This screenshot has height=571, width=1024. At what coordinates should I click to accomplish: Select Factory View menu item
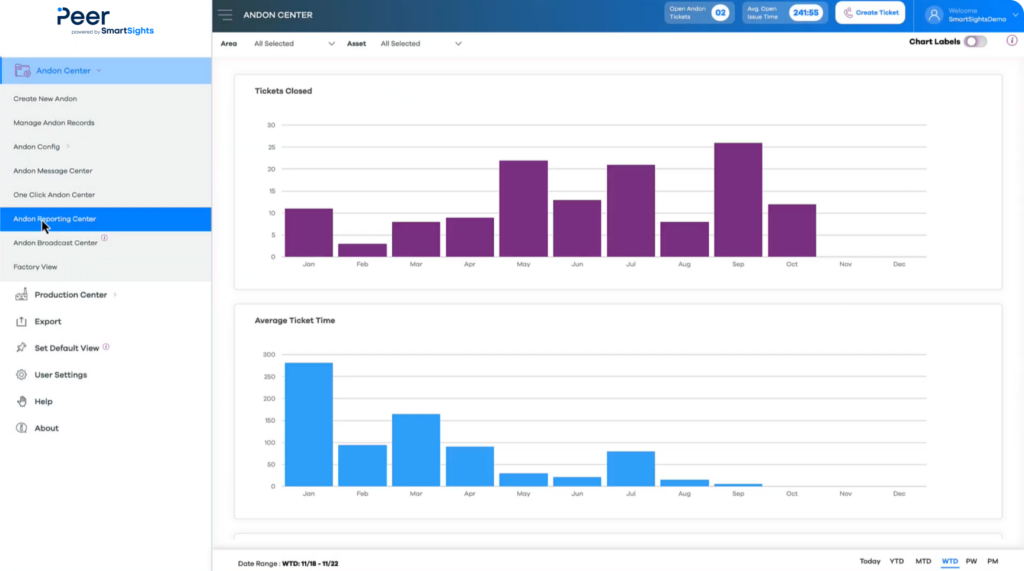(x=35, y=267)
